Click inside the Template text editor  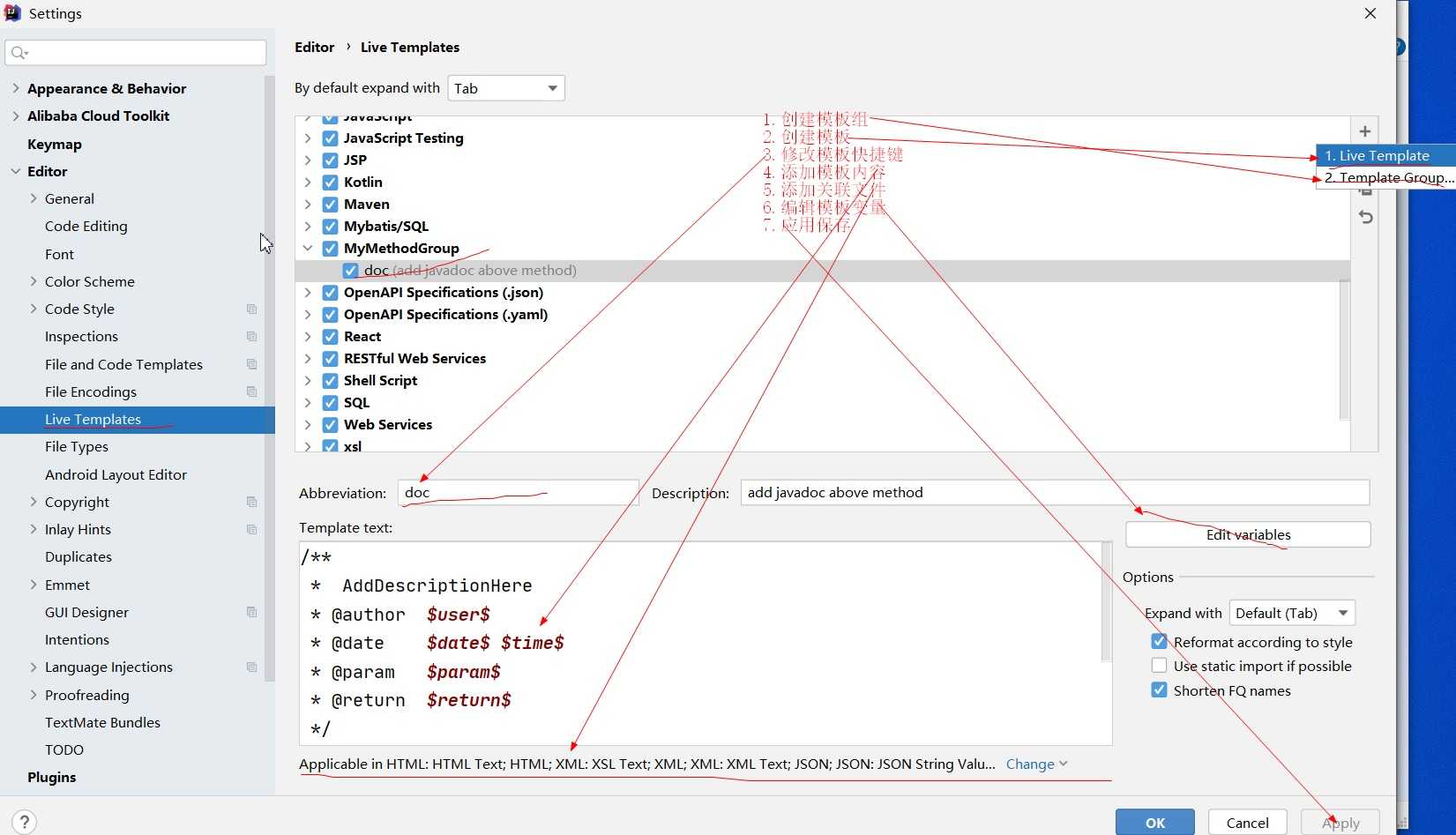[701, 644]
